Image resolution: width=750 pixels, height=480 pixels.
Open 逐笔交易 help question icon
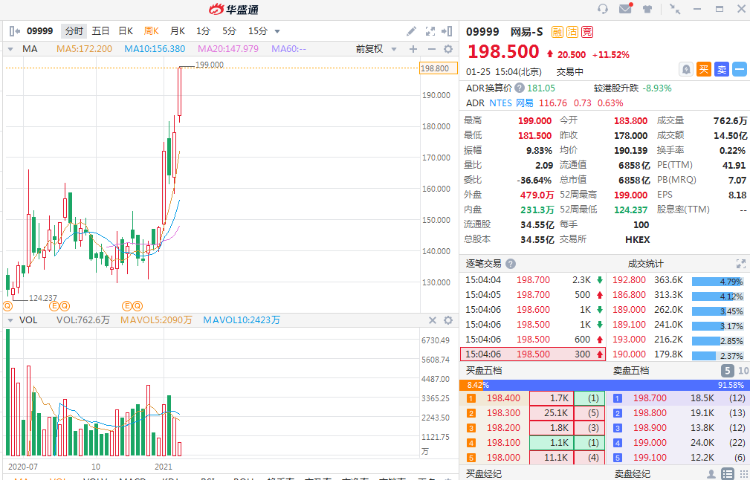pyautogui.click(x=511, y=264)
